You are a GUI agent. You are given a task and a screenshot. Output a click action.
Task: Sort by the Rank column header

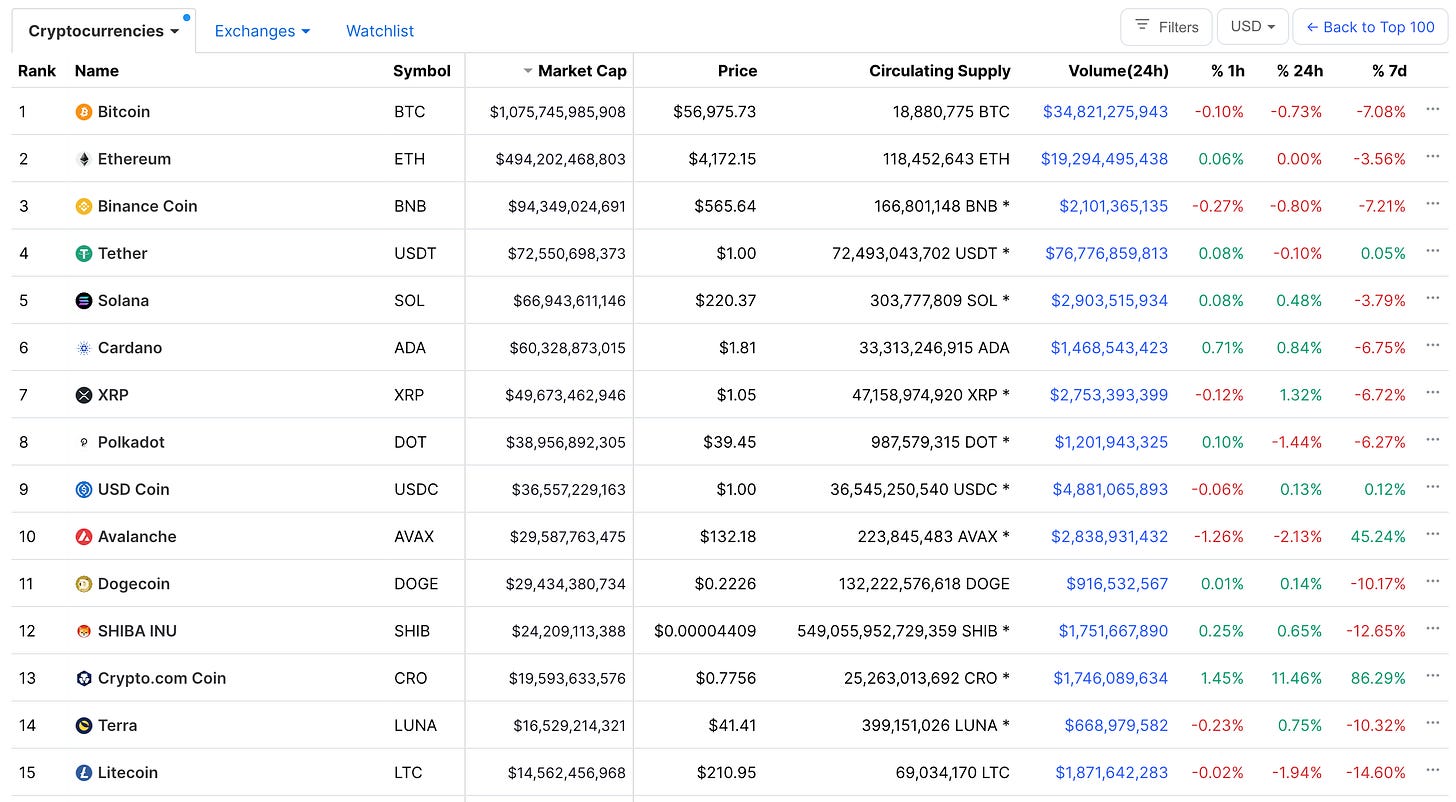36,71
